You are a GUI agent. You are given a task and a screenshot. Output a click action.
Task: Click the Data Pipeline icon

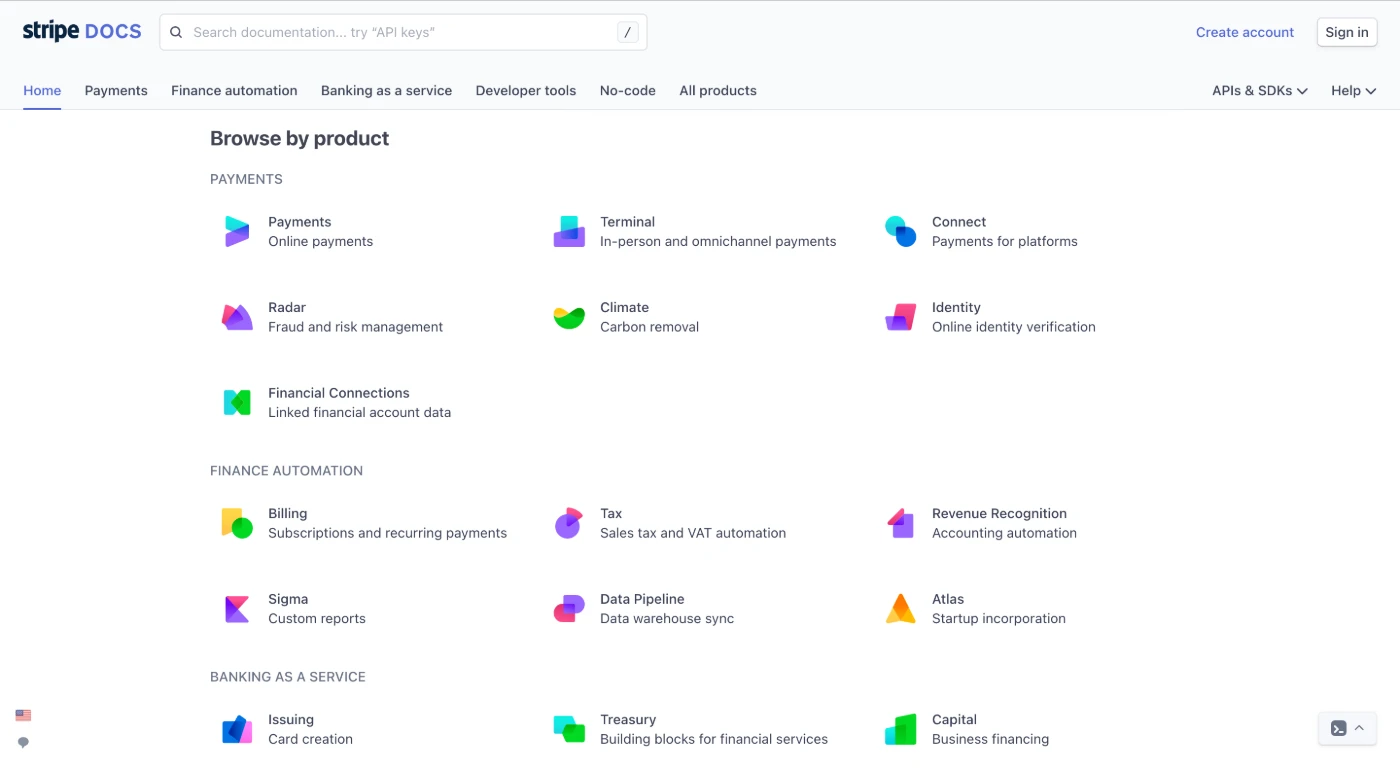(x=569, y=609)
